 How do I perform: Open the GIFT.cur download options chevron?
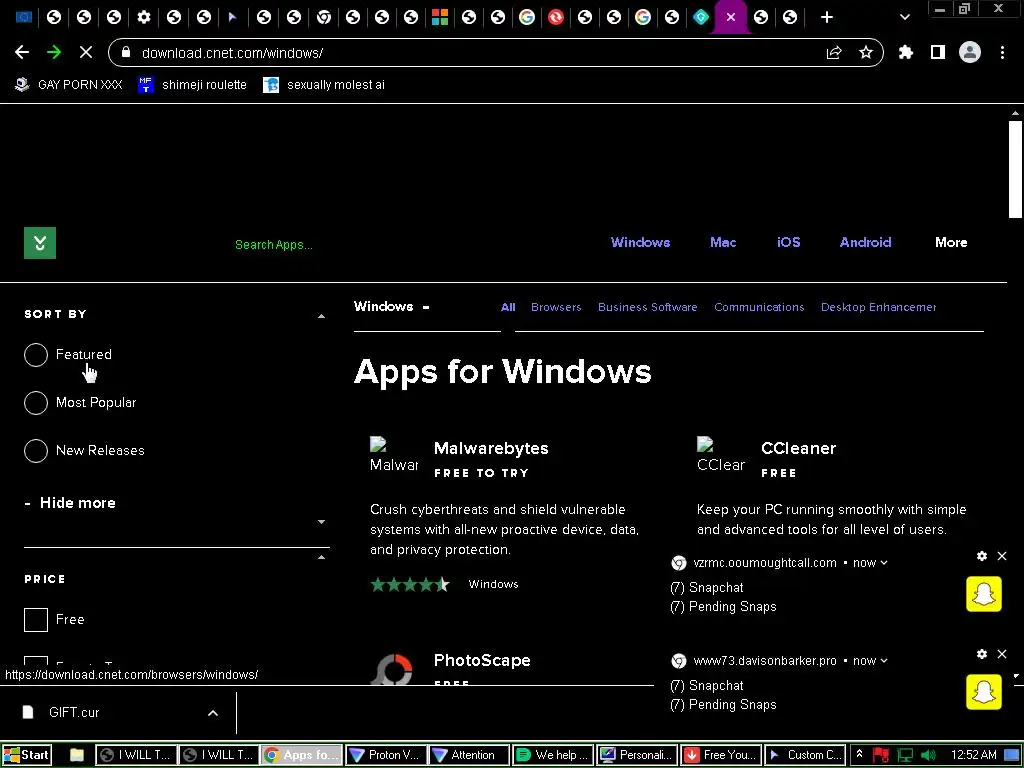tap(213, 712)
